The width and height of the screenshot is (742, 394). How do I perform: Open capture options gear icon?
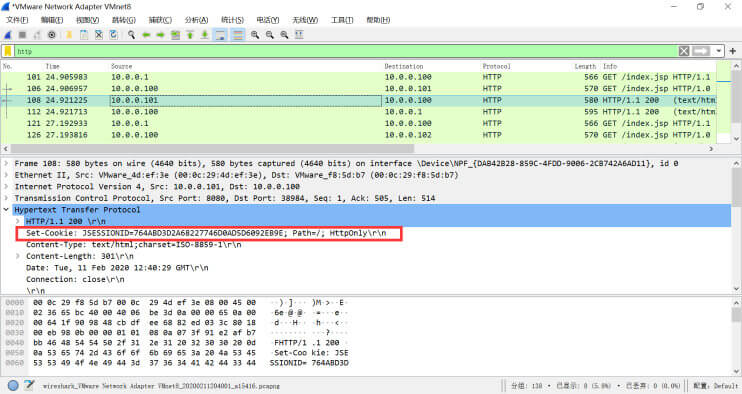52,35
